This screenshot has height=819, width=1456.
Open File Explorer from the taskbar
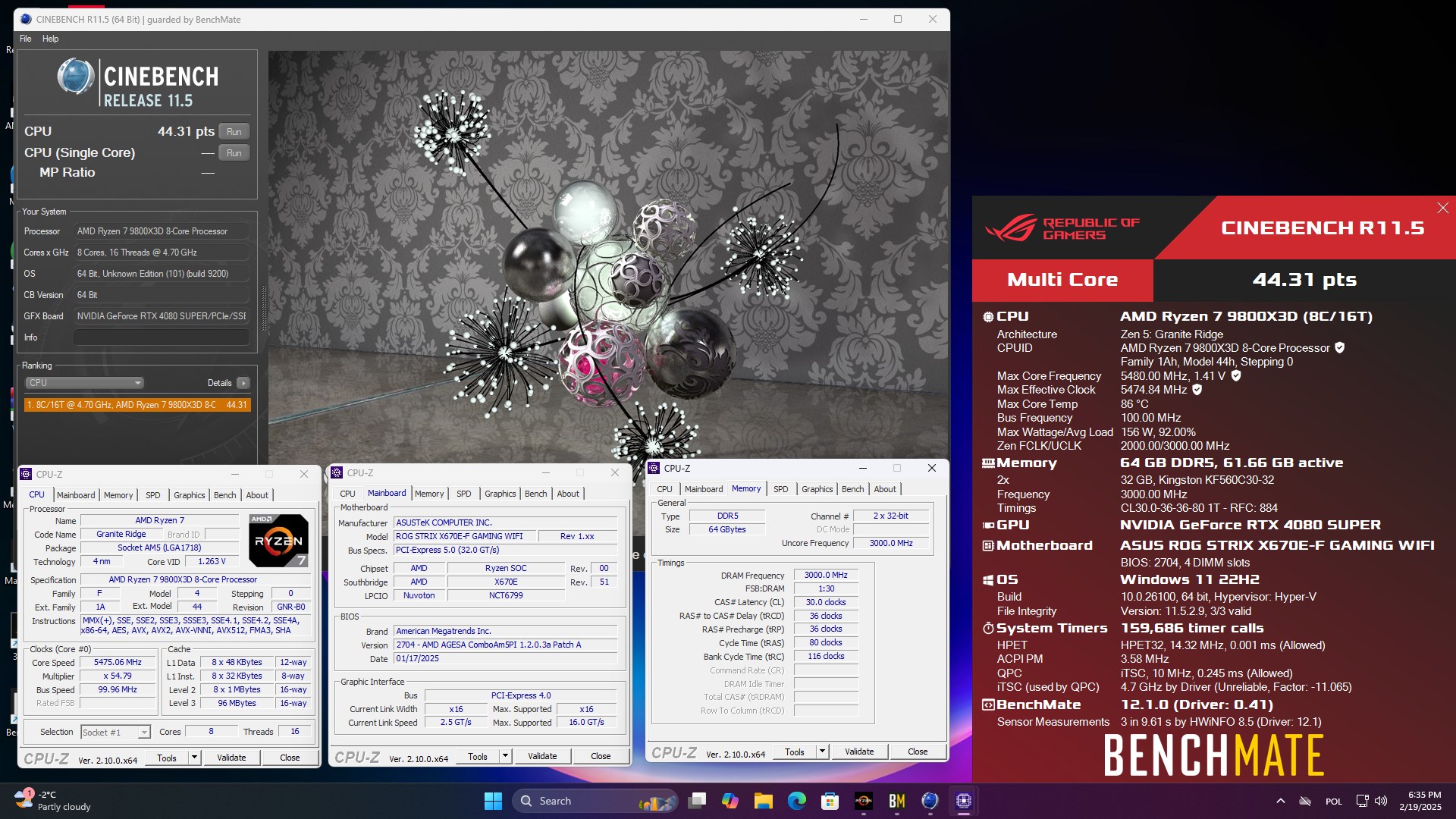pos(764,801)
